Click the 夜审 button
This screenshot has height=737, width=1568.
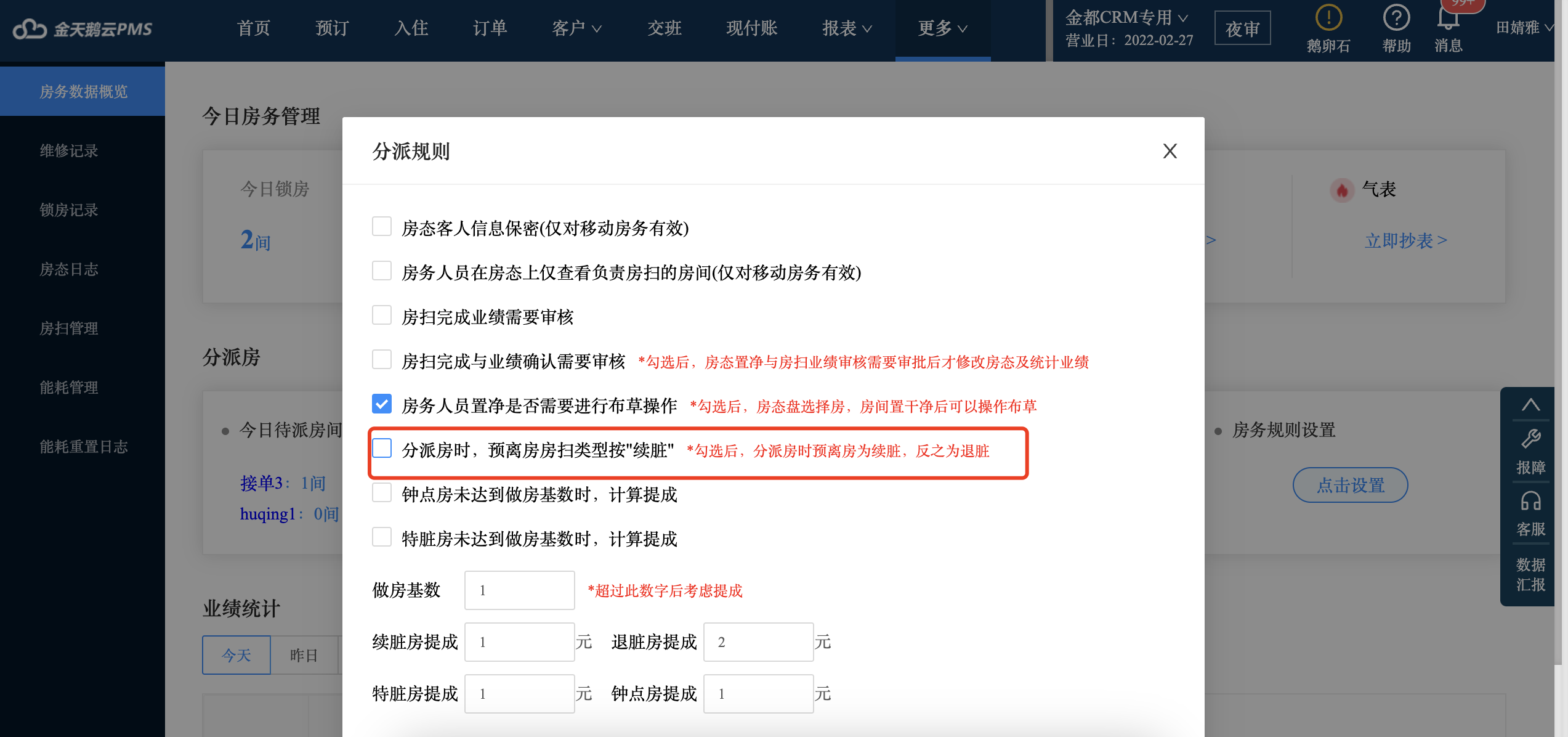[x=1242, y=28]
